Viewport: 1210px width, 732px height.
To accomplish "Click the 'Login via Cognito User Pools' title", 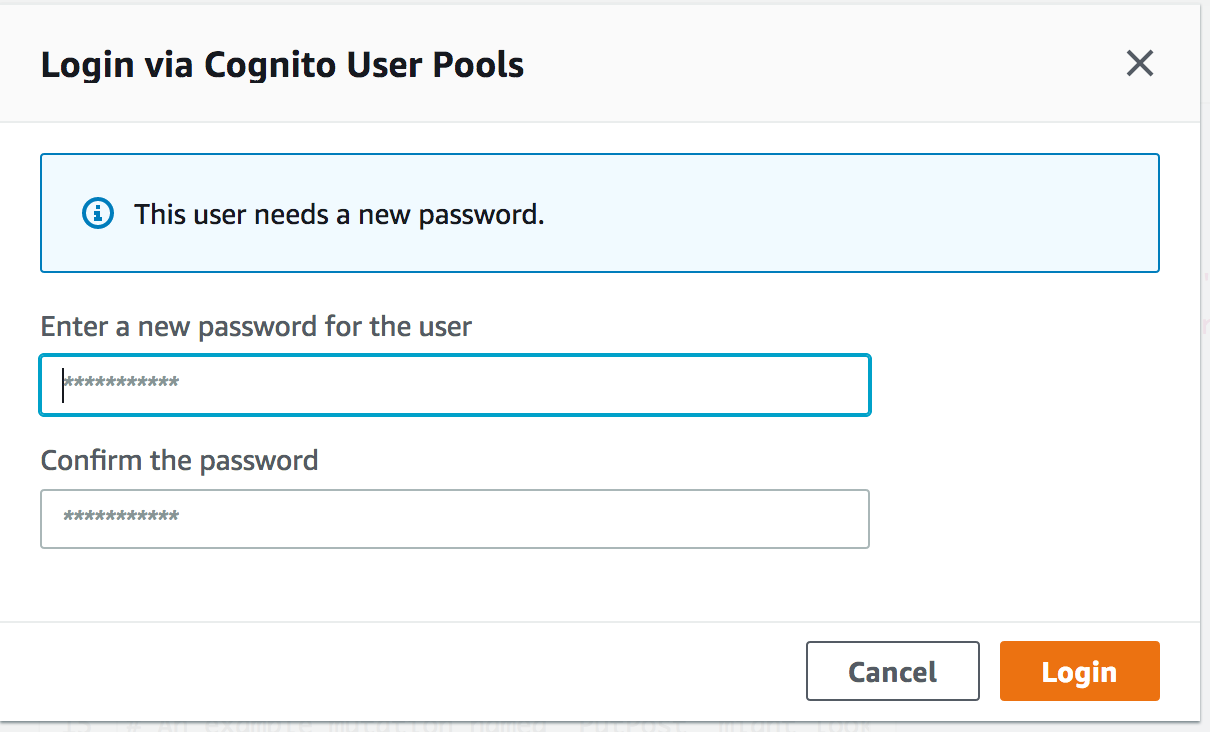I will click(282, 65).
